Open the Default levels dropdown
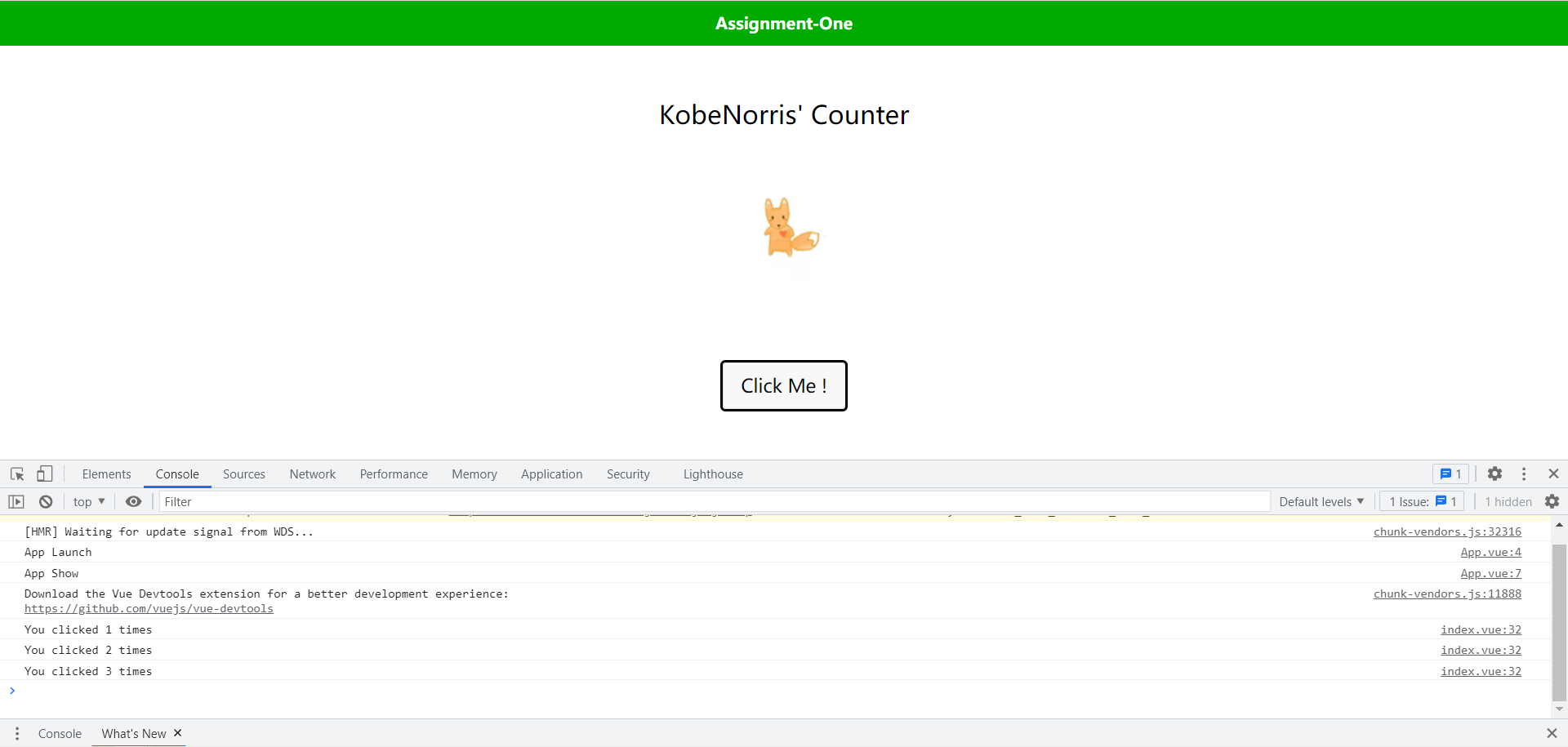This screenshot has width=1568, height=747. (x=1321, y=502)
